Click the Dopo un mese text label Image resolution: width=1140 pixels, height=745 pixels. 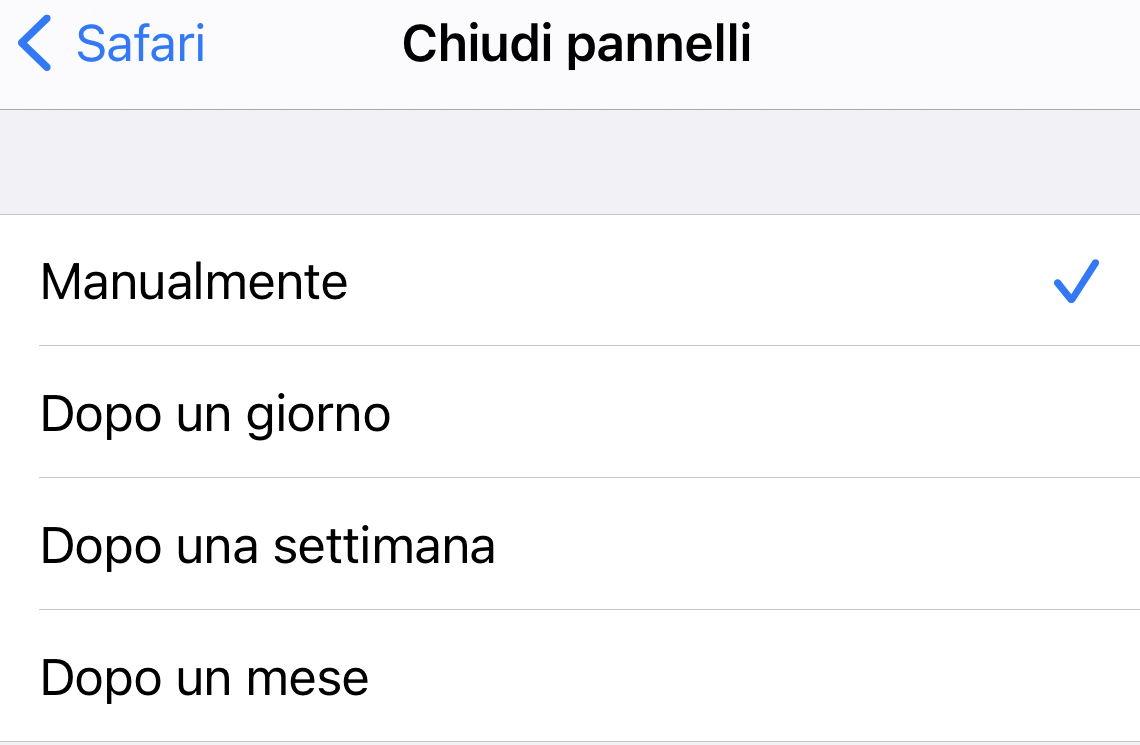204,678
